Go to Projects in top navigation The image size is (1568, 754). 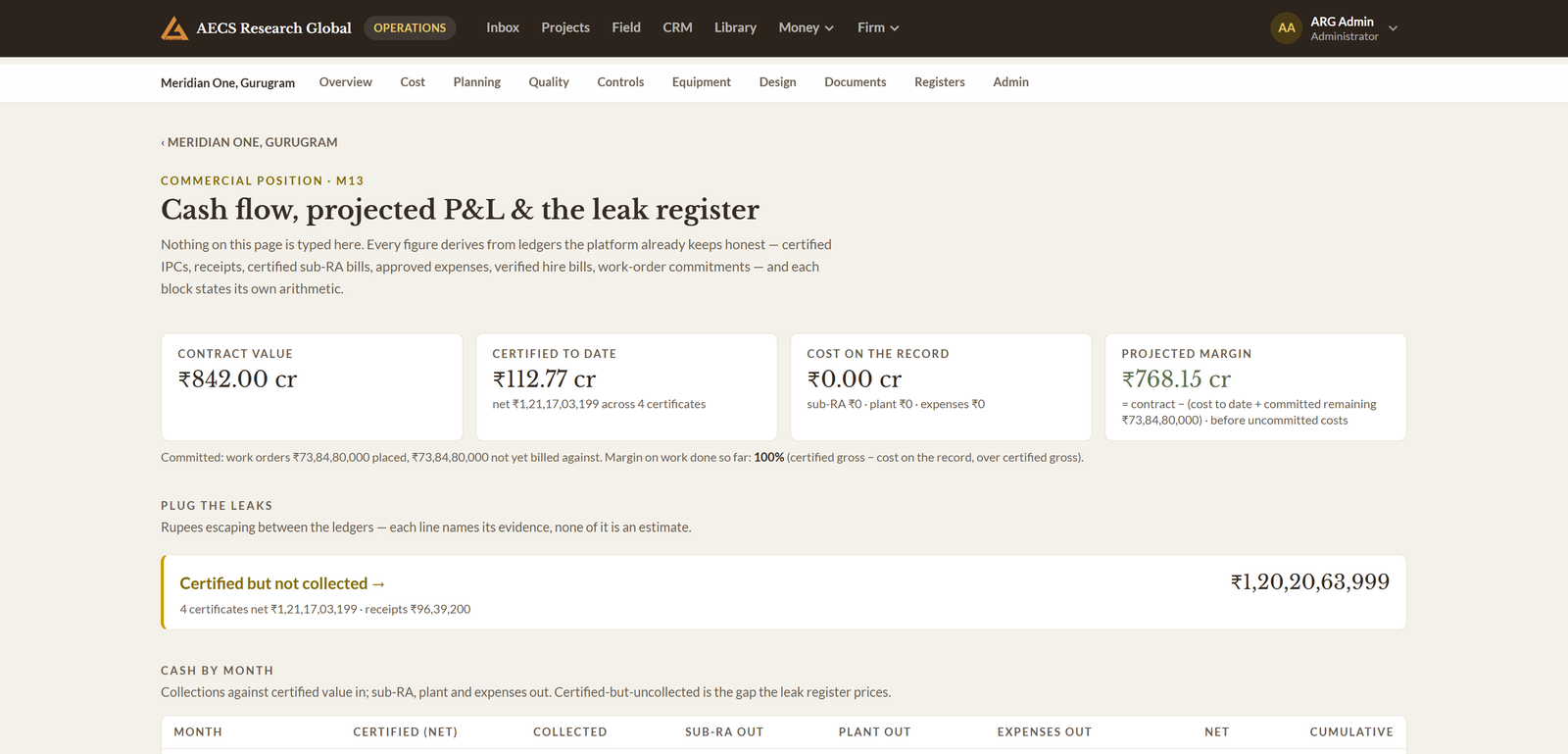pyautogui.click(x=565, y=27)
